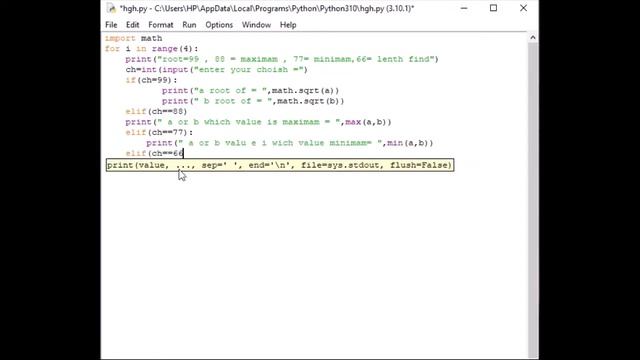Click the 'enter your choish =' input line
This screenshot has height=360, width=640.
216,69
